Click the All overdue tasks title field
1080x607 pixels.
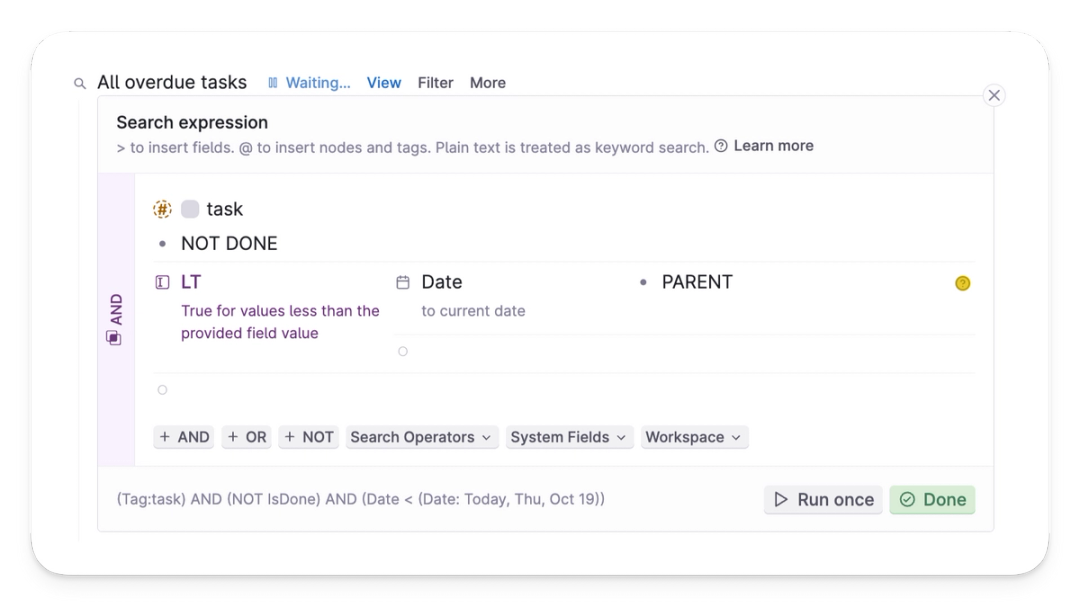[172, 82]
